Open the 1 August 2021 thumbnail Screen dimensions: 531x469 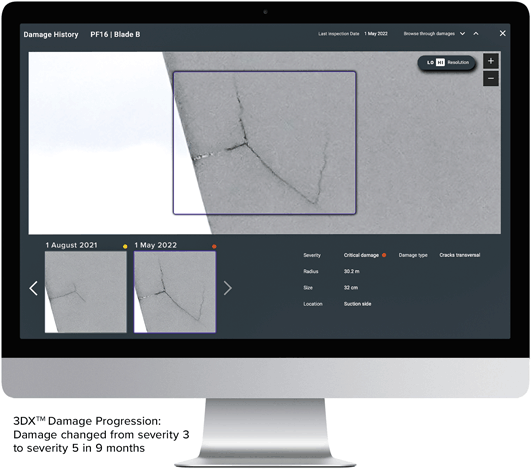(86, 292)
